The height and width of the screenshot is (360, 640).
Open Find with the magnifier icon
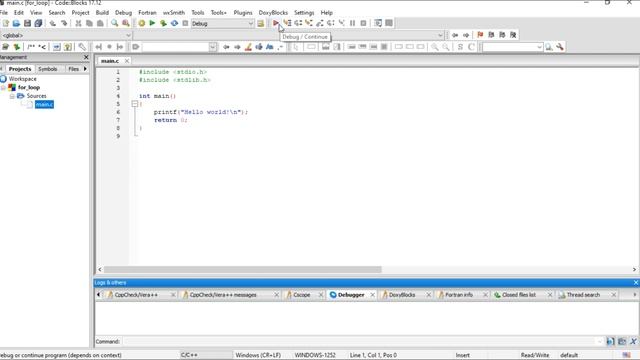pos(115,23)
